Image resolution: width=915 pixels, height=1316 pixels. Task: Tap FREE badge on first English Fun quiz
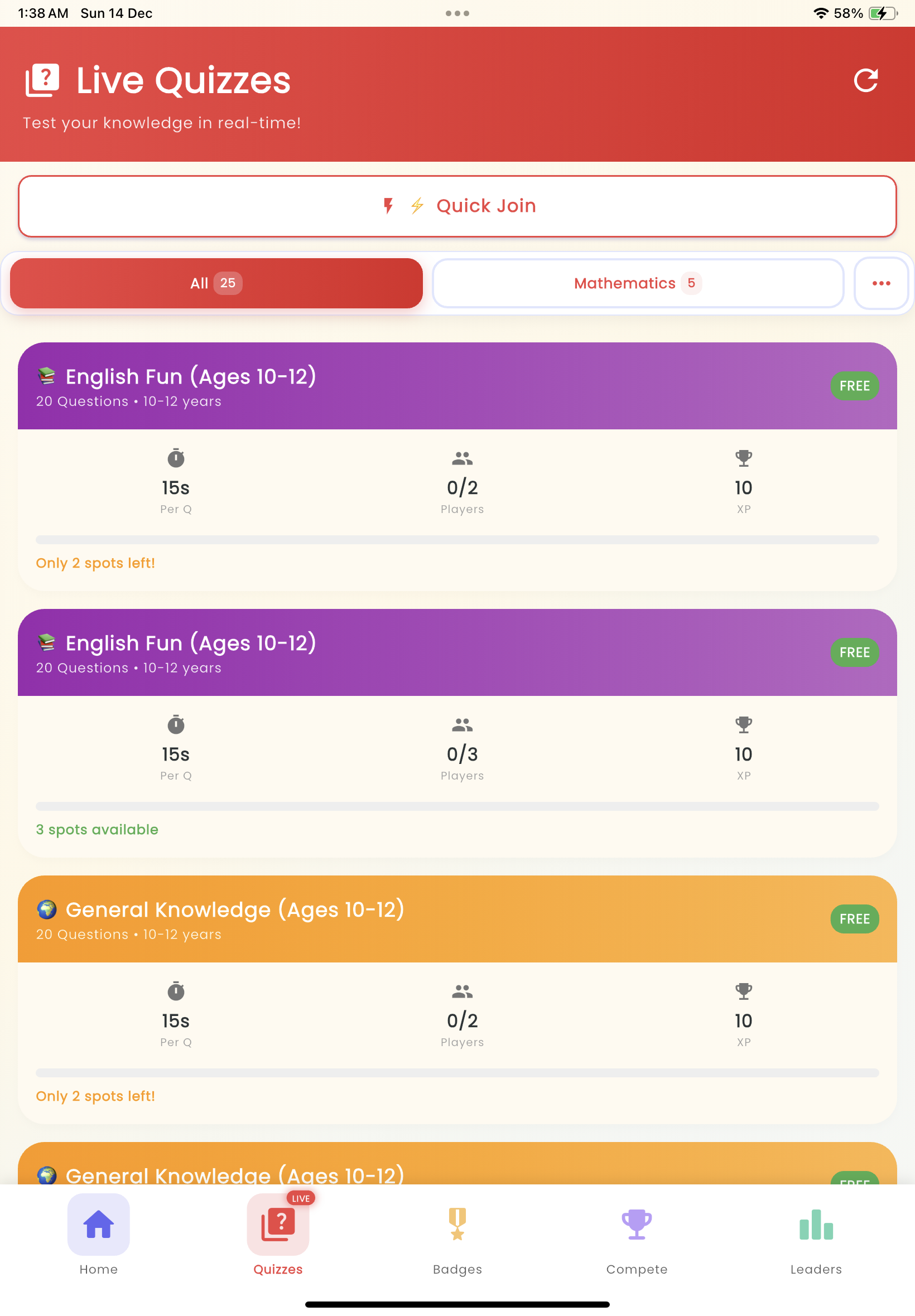coord(854,386)
